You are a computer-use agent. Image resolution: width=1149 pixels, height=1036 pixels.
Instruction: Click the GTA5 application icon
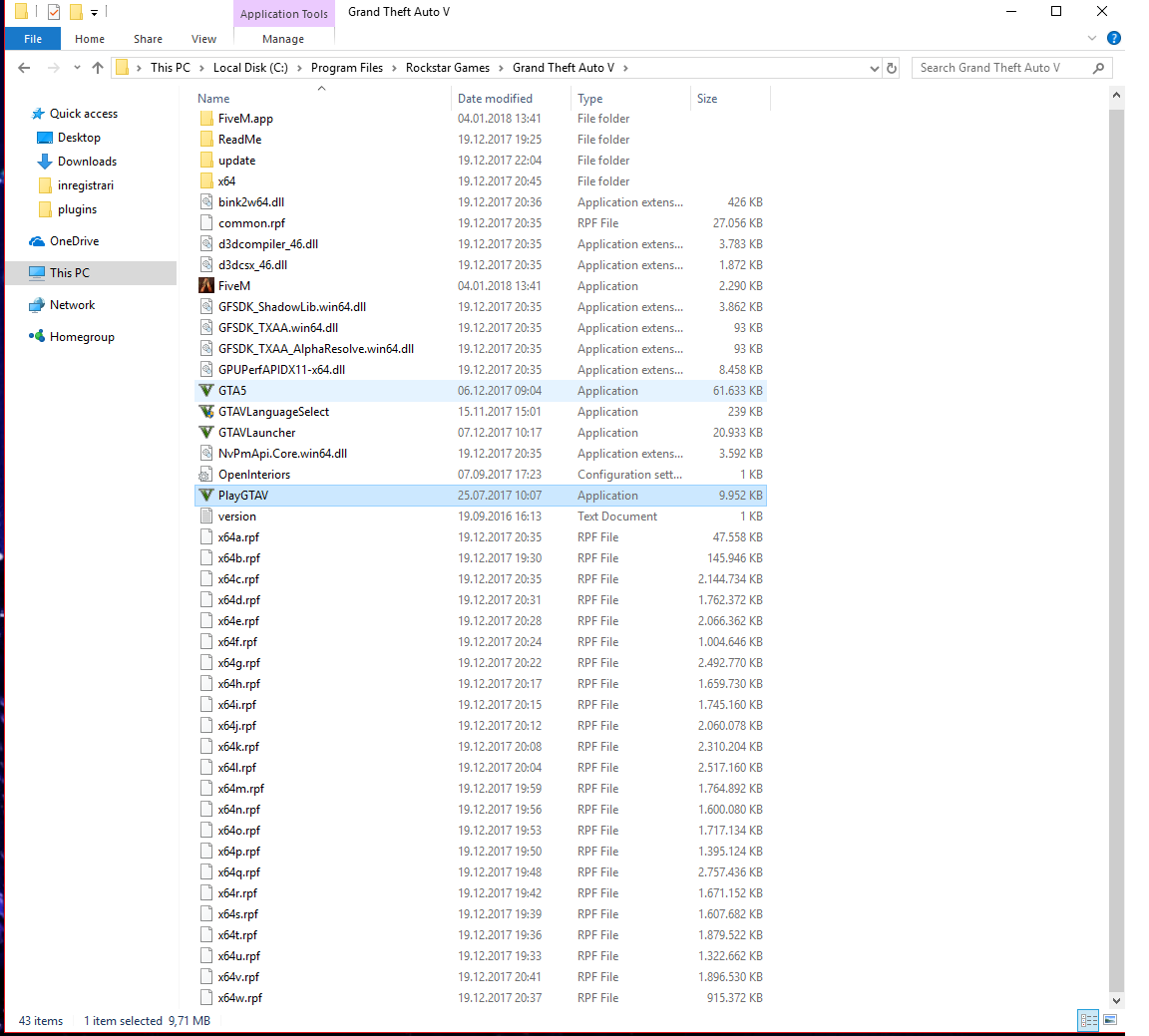tap(205, 391)
